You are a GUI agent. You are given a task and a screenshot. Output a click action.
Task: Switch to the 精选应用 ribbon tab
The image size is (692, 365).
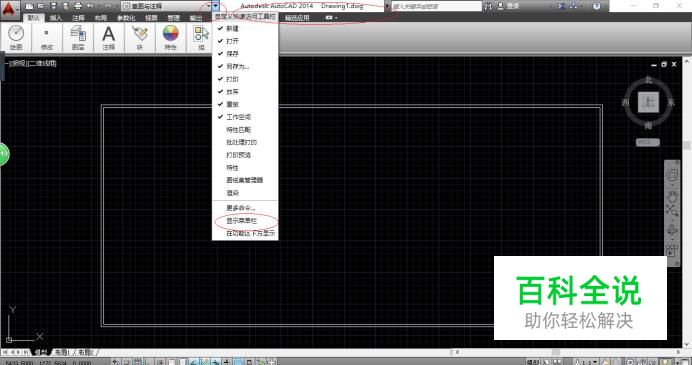297,18
